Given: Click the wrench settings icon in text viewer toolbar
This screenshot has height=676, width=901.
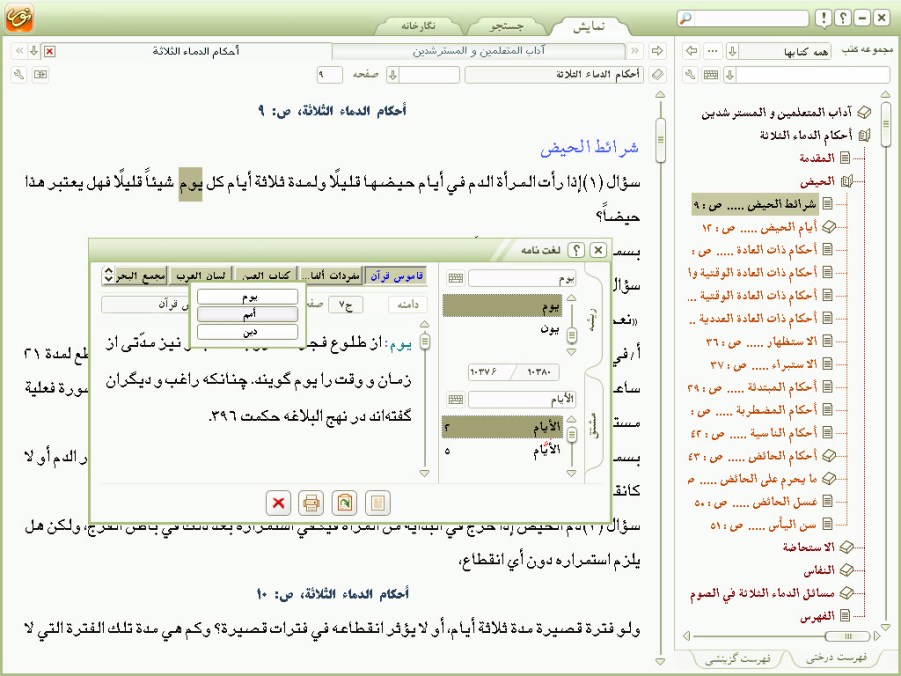Looking at the screenshot, I should click(19, 75).
